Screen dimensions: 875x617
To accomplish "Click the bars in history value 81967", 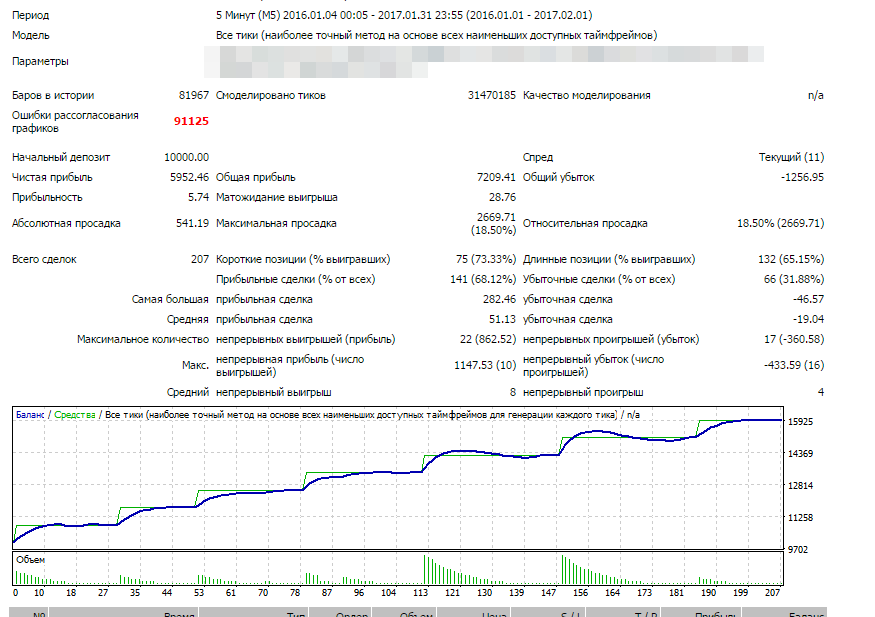I will (193, 95).
